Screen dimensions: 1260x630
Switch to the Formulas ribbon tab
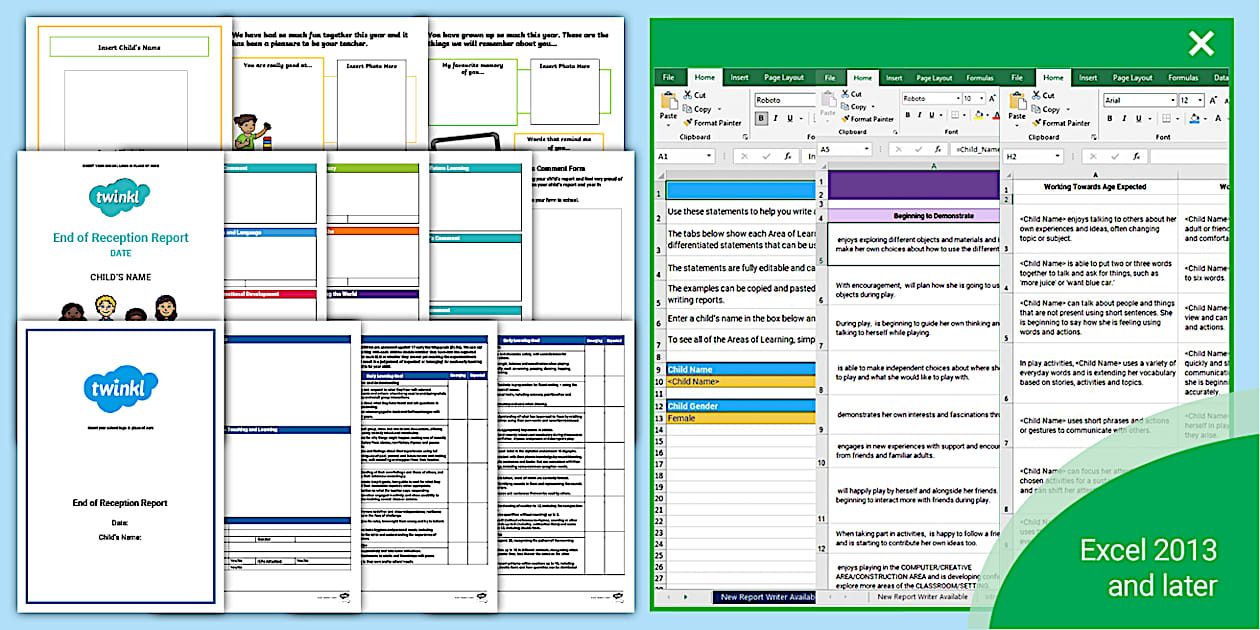[x=1183, y=78]
